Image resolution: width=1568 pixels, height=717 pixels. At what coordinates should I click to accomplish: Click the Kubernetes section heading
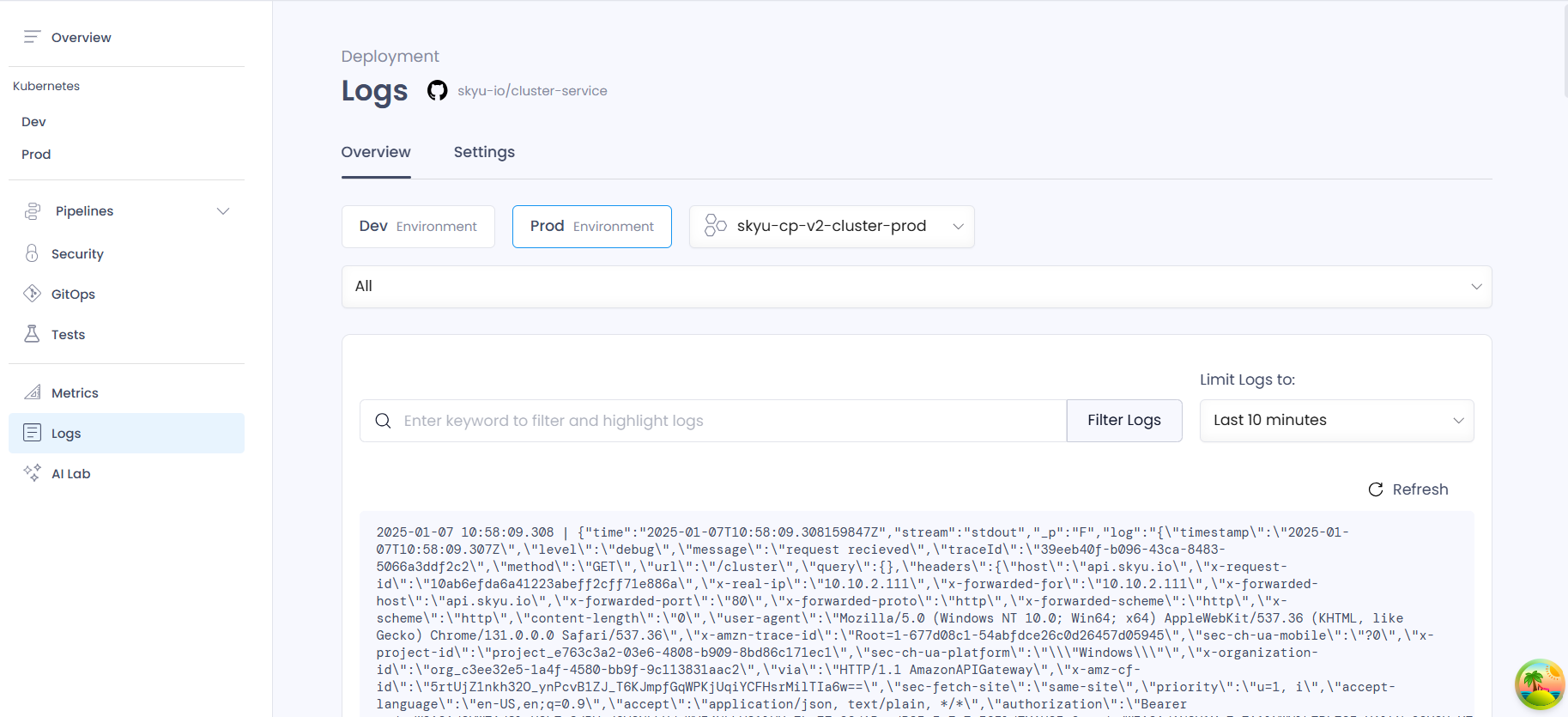(x=46, y=86)
